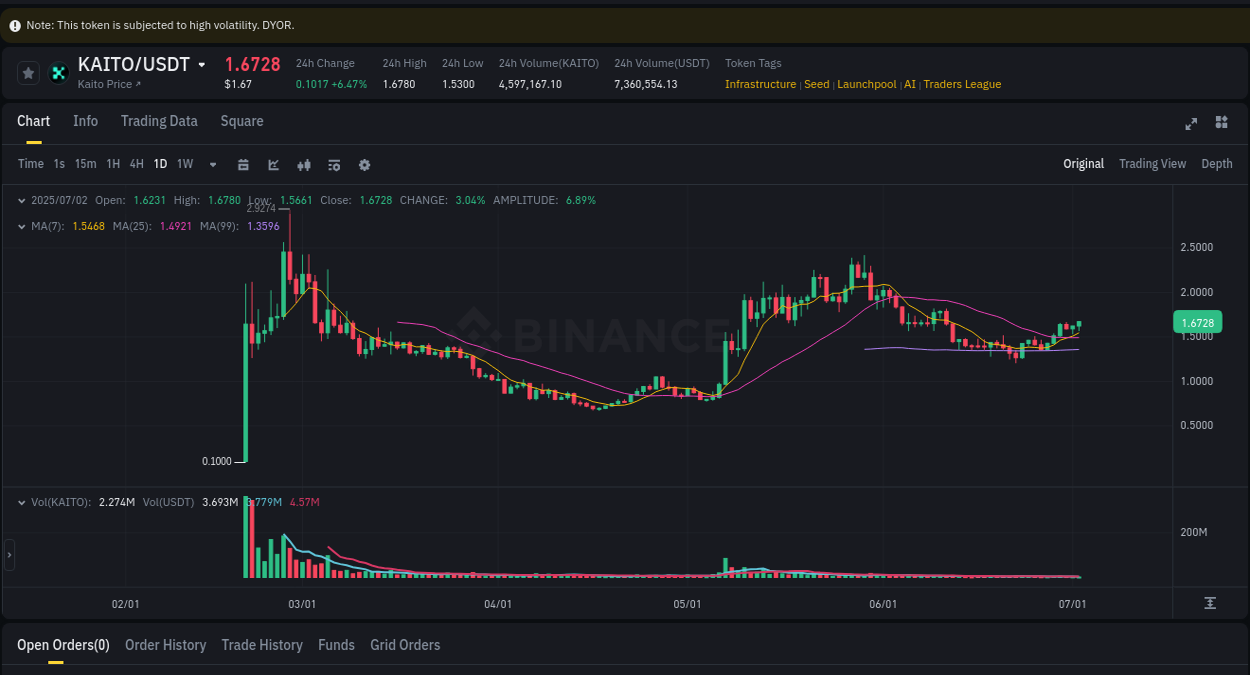
Task: Click the KAITO token logo
Action: [57, 72]
